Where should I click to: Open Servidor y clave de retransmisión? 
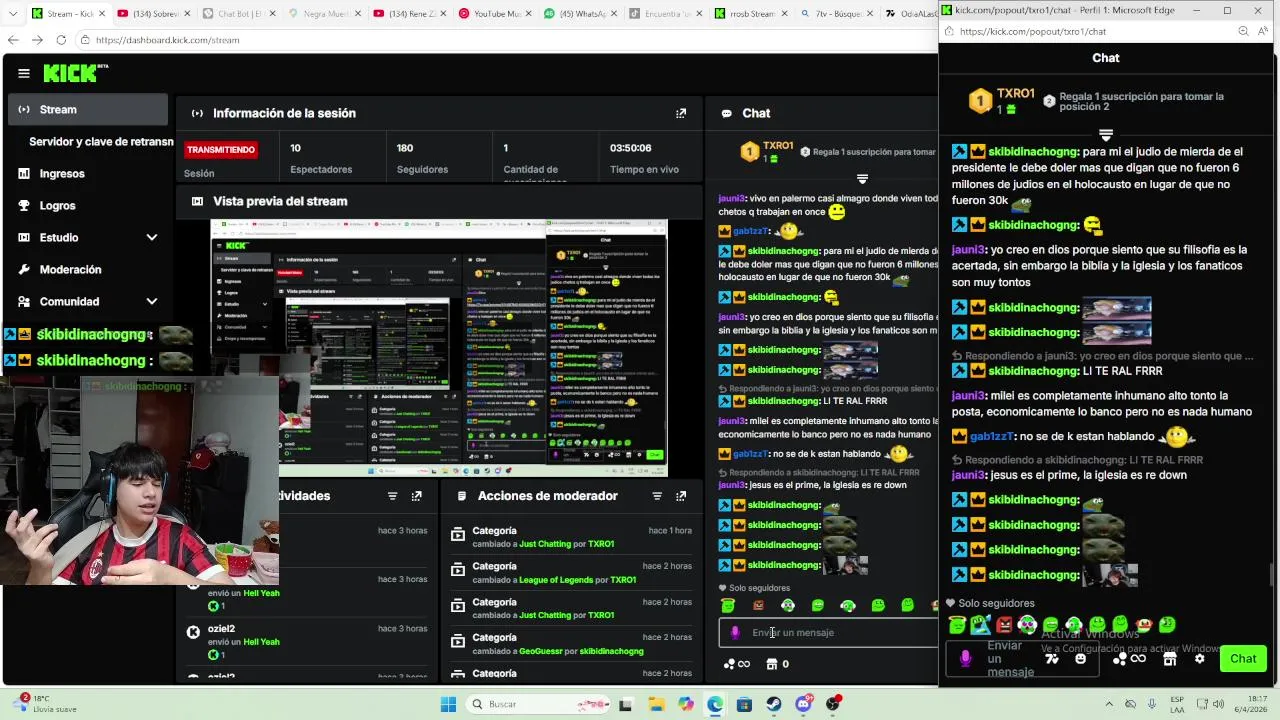coord(101,141)
